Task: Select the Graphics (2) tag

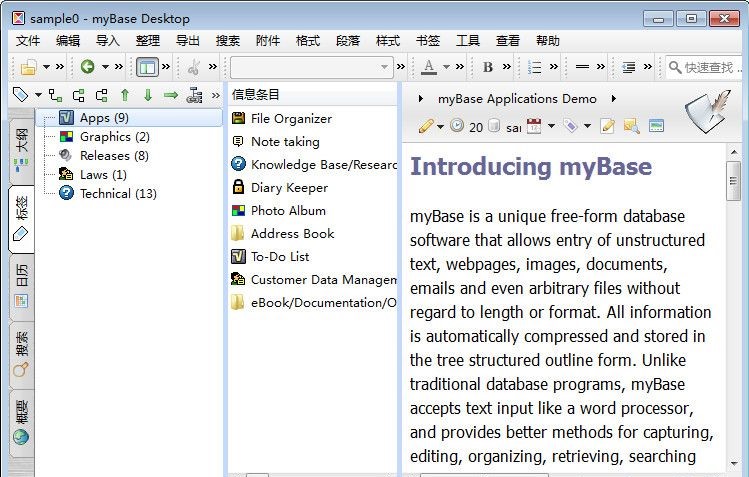Action: tap(115, 137)
